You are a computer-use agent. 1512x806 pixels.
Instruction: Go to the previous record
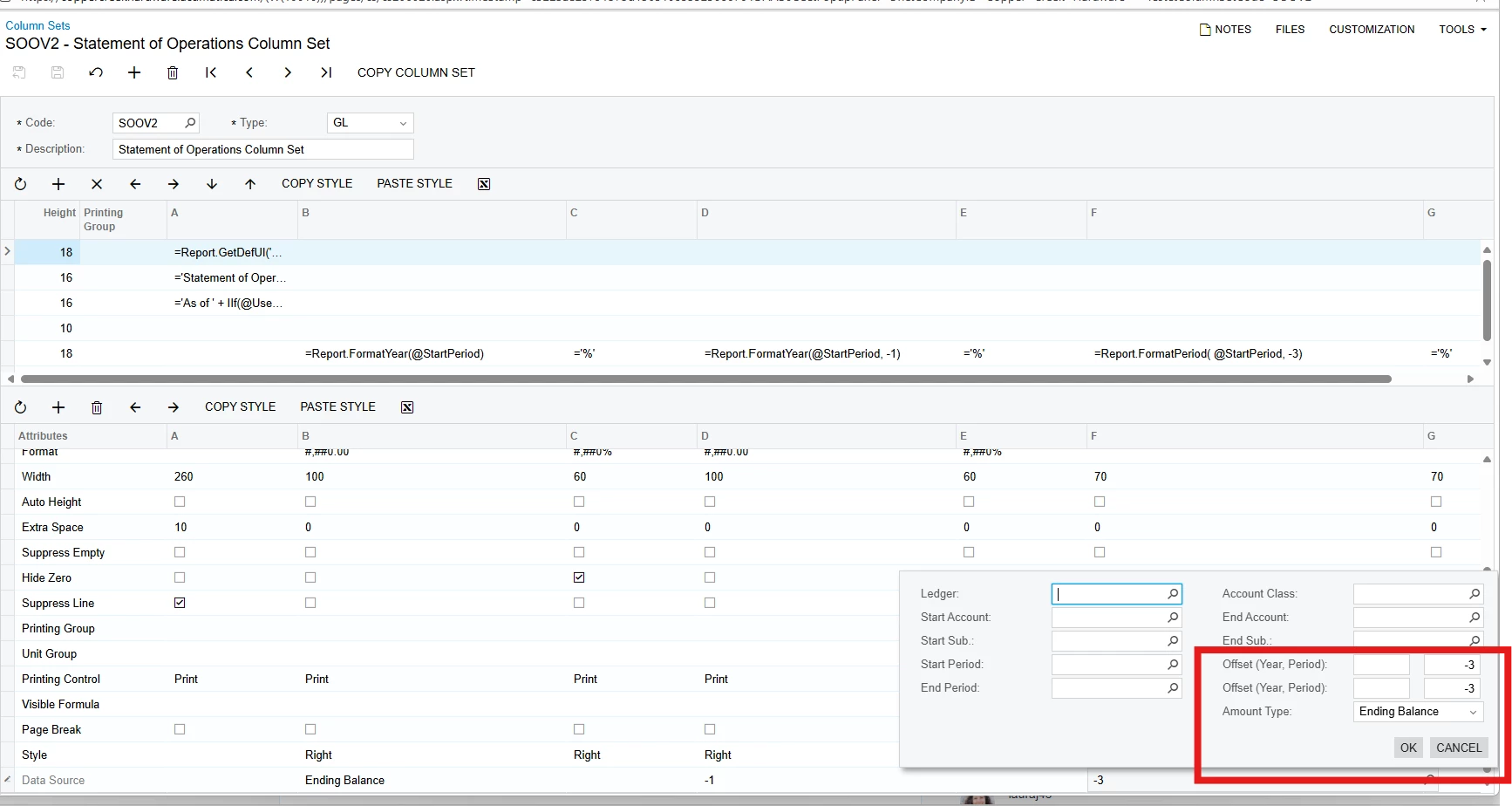coord(249,72)
